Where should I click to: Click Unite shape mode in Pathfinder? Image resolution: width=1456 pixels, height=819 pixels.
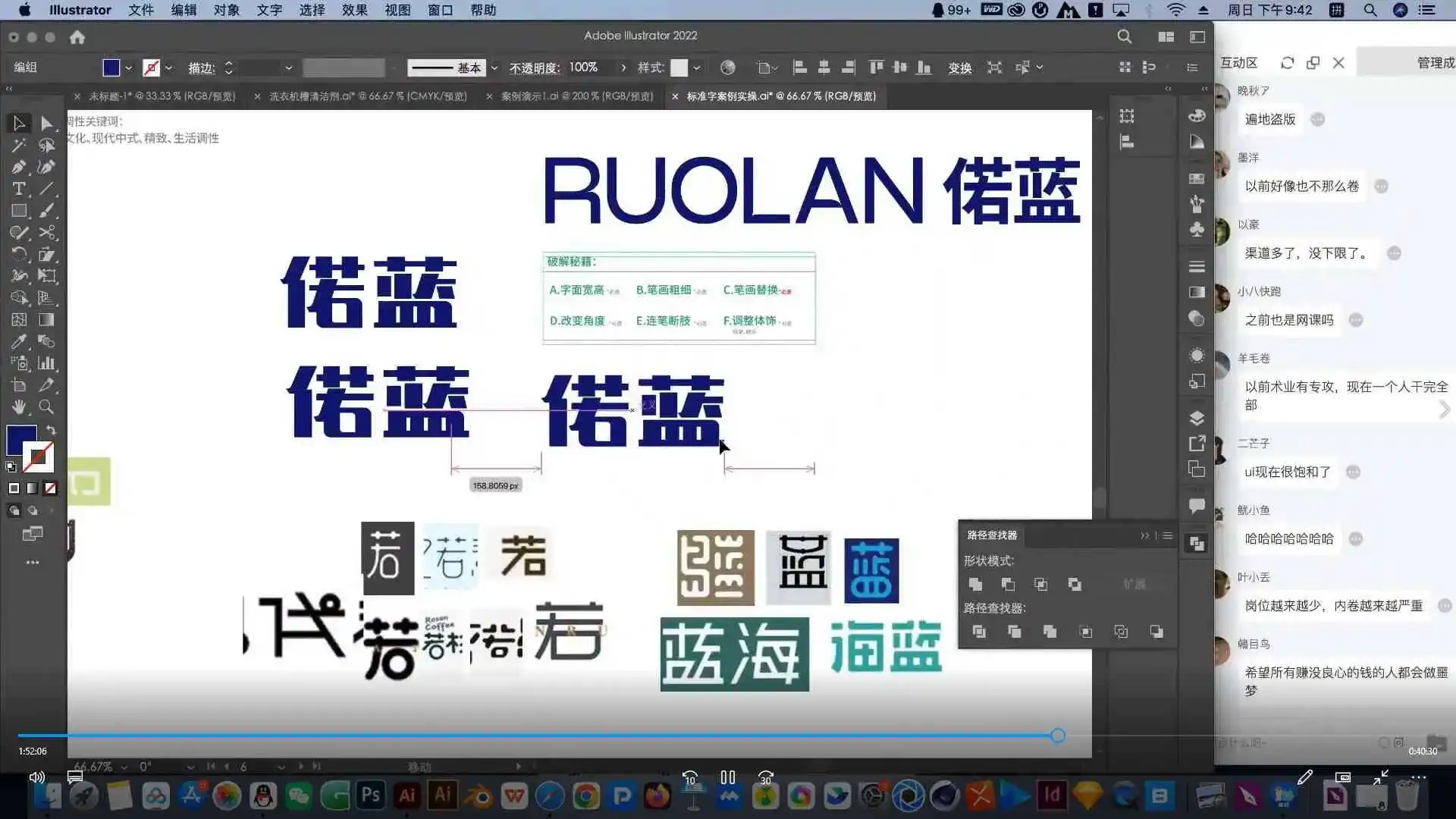pyautogui.click(x=976, y=584)
